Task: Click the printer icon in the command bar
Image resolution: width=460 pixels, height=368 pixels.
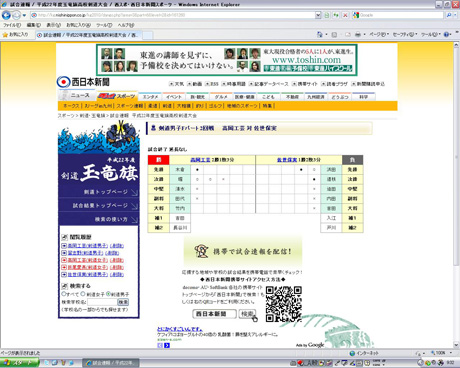Action: 358,34
